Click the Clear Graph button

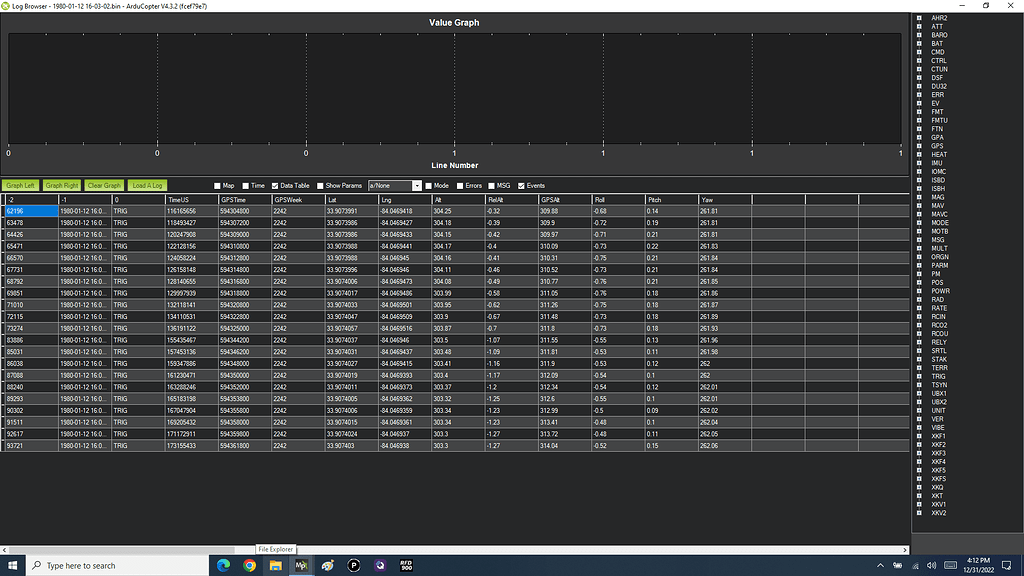pyautogui.click(x=103, y=185)
